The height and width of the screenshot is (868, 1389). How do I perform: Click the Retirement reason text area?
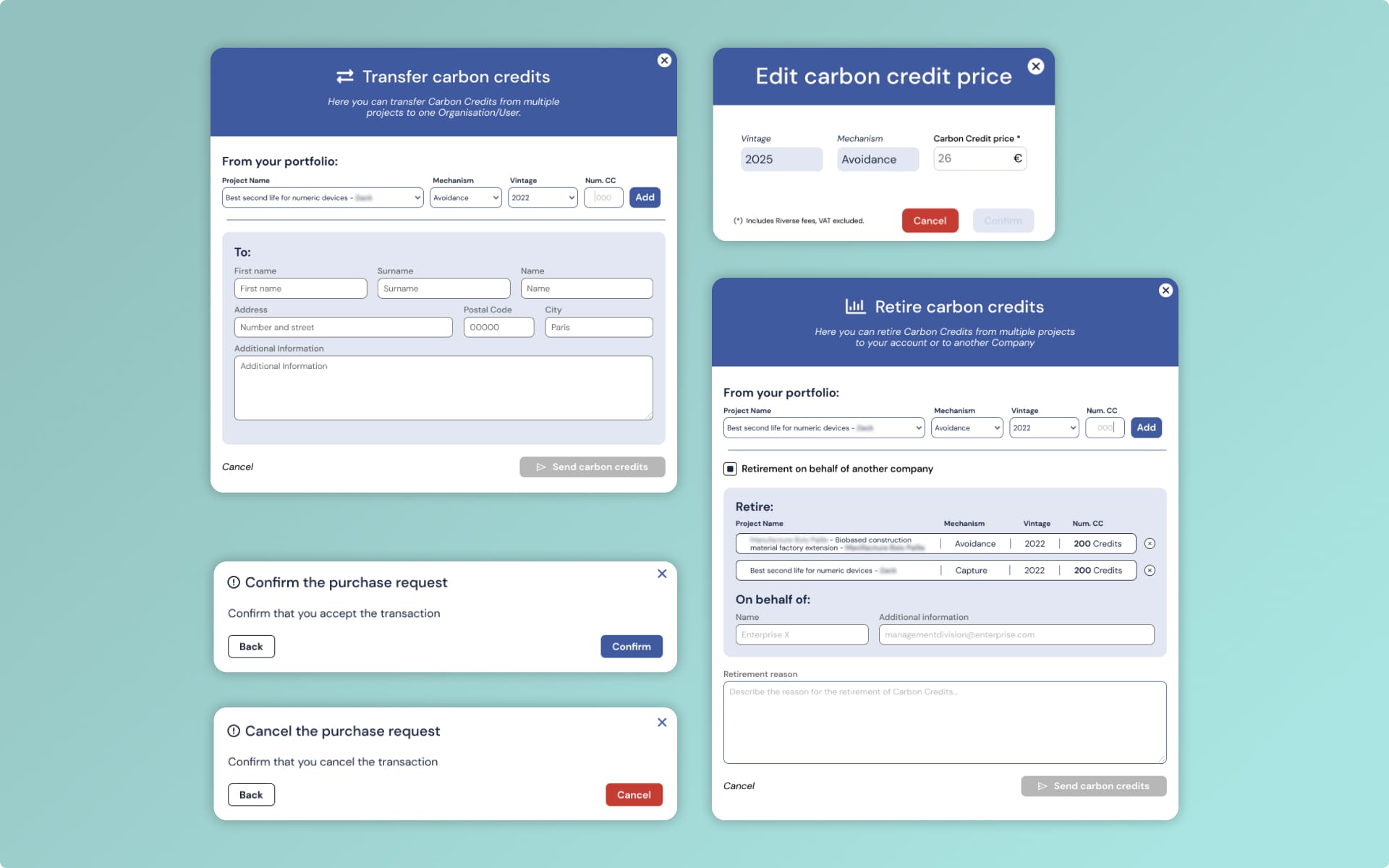click(944, 722)
